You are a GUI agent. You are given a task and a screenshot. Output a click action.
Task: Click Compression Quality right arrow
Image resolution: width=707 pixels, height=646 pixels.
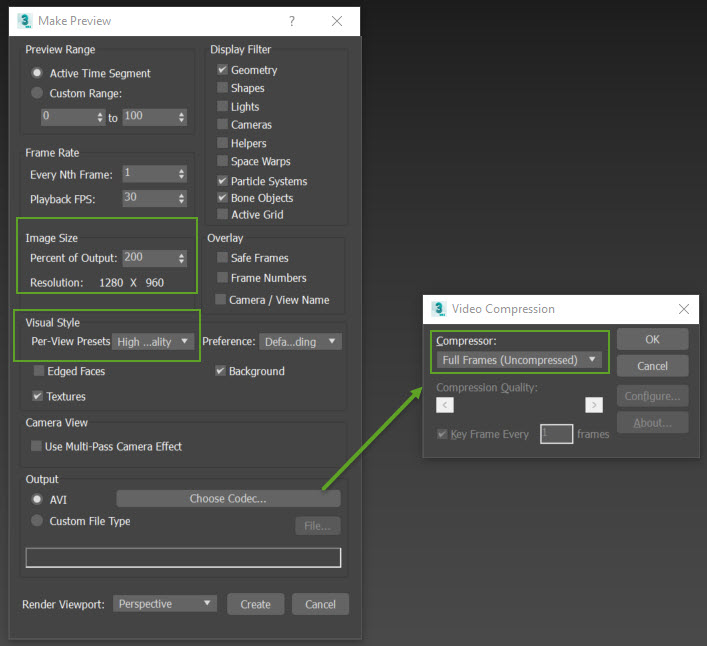coord(594,405)
